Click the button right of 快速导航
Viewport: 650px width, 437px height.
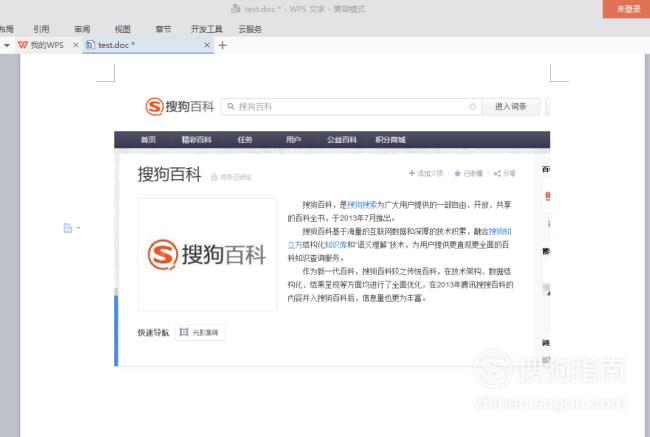pyautogui.click(x=200, y=333)
